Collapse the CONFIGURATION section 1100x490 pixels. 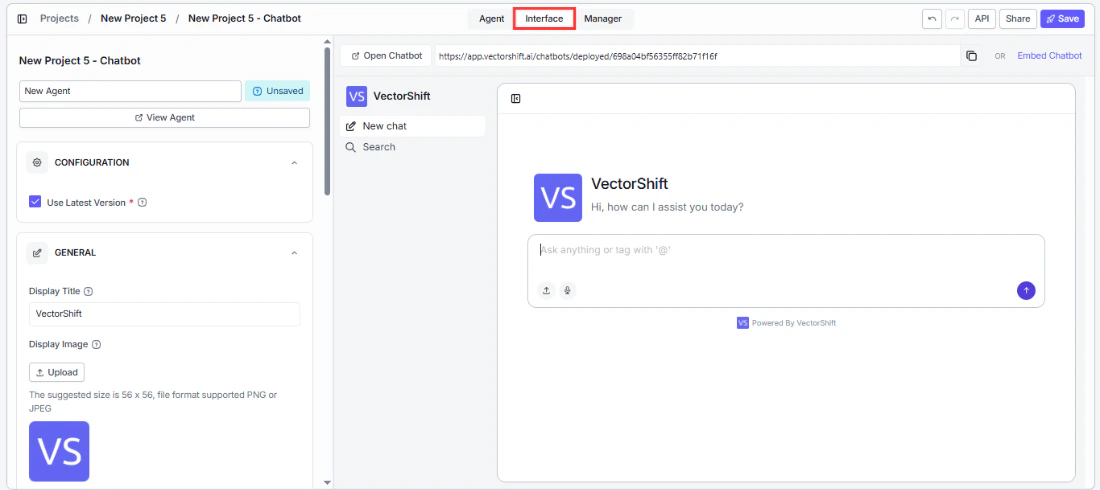(x=295, y=162)
